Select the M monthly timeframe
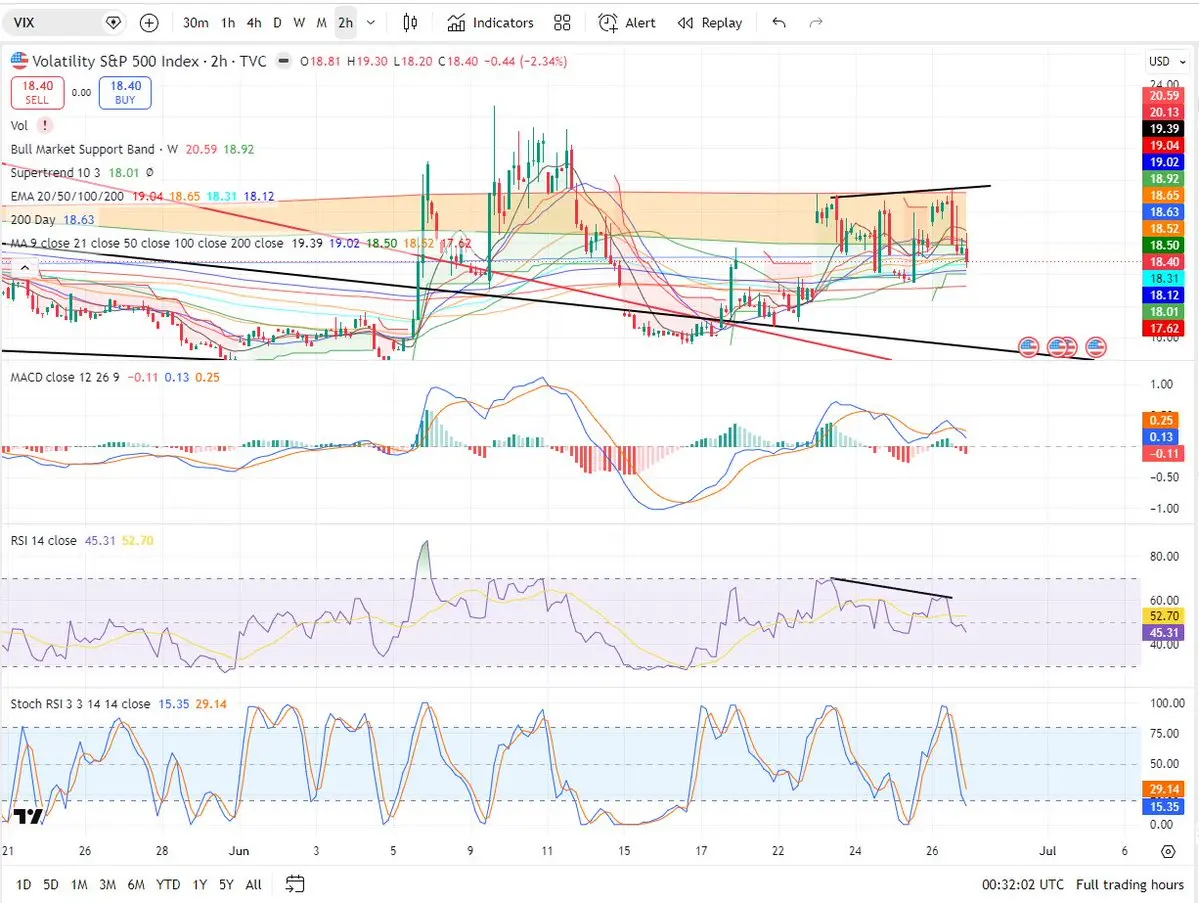 click(321, 23)
